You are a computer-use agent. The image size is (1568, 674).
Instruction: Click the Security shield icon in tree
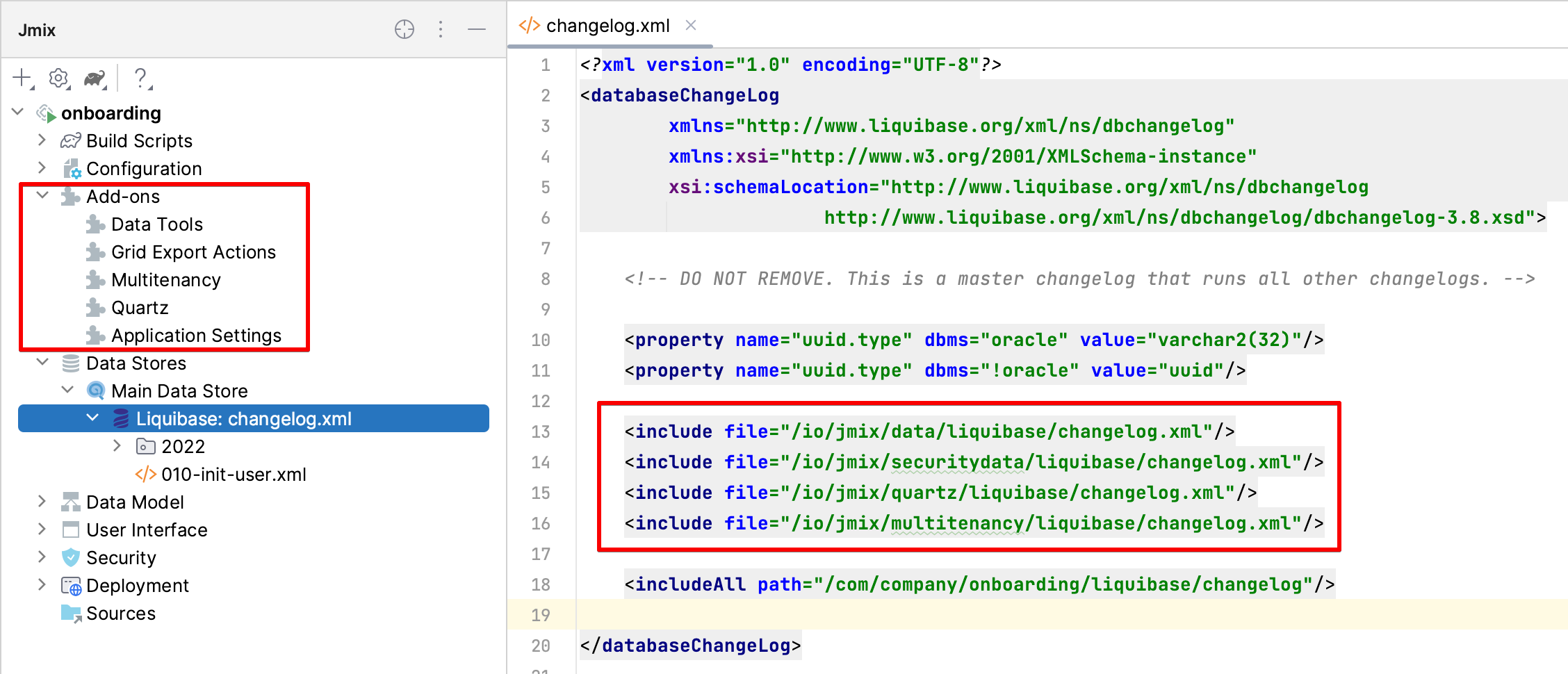71,557
